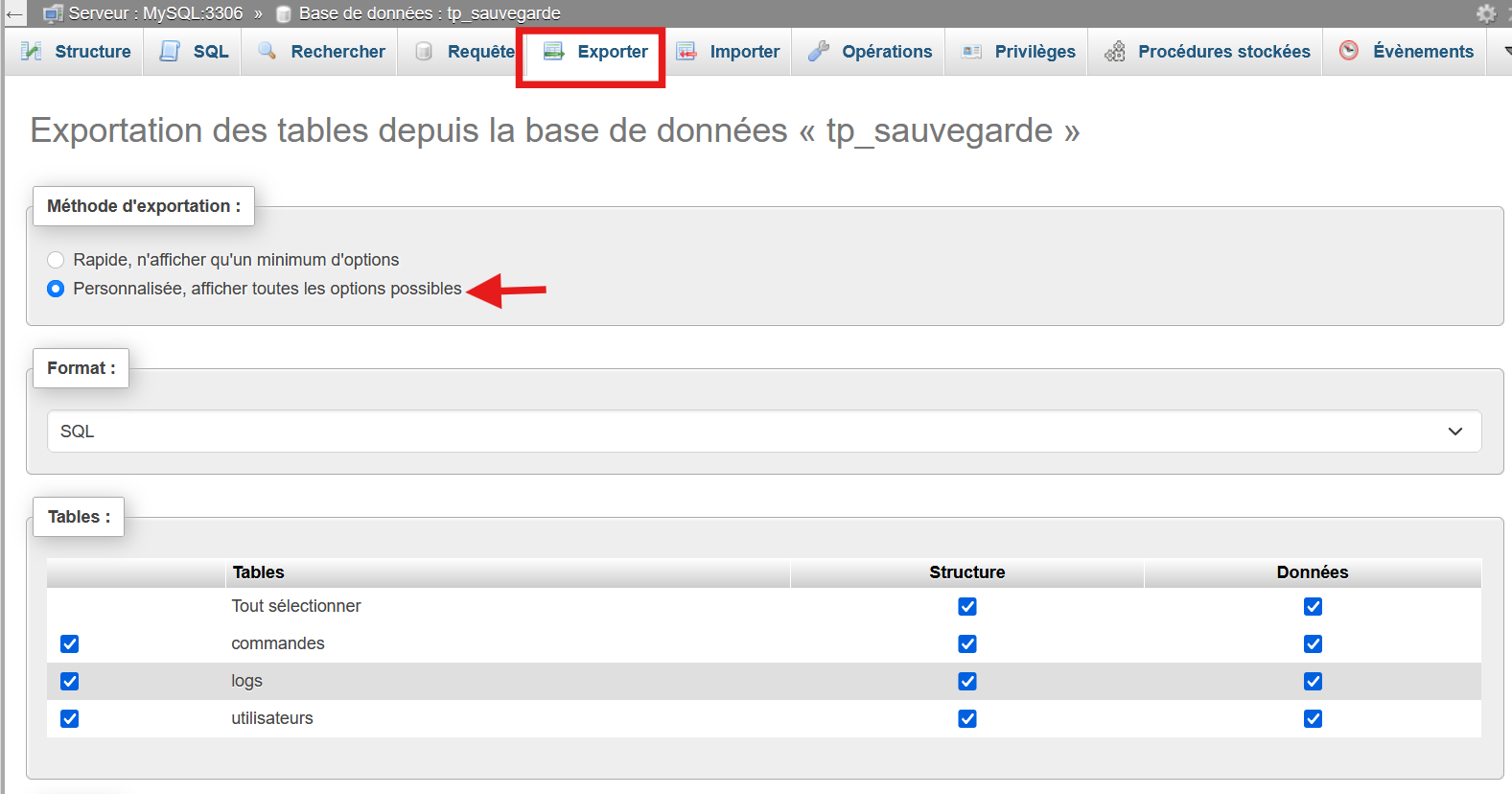Toggle Données checkbox for utilisateurs
The width and height of the screenshot is (1512, 794).
coord(1313,719)
